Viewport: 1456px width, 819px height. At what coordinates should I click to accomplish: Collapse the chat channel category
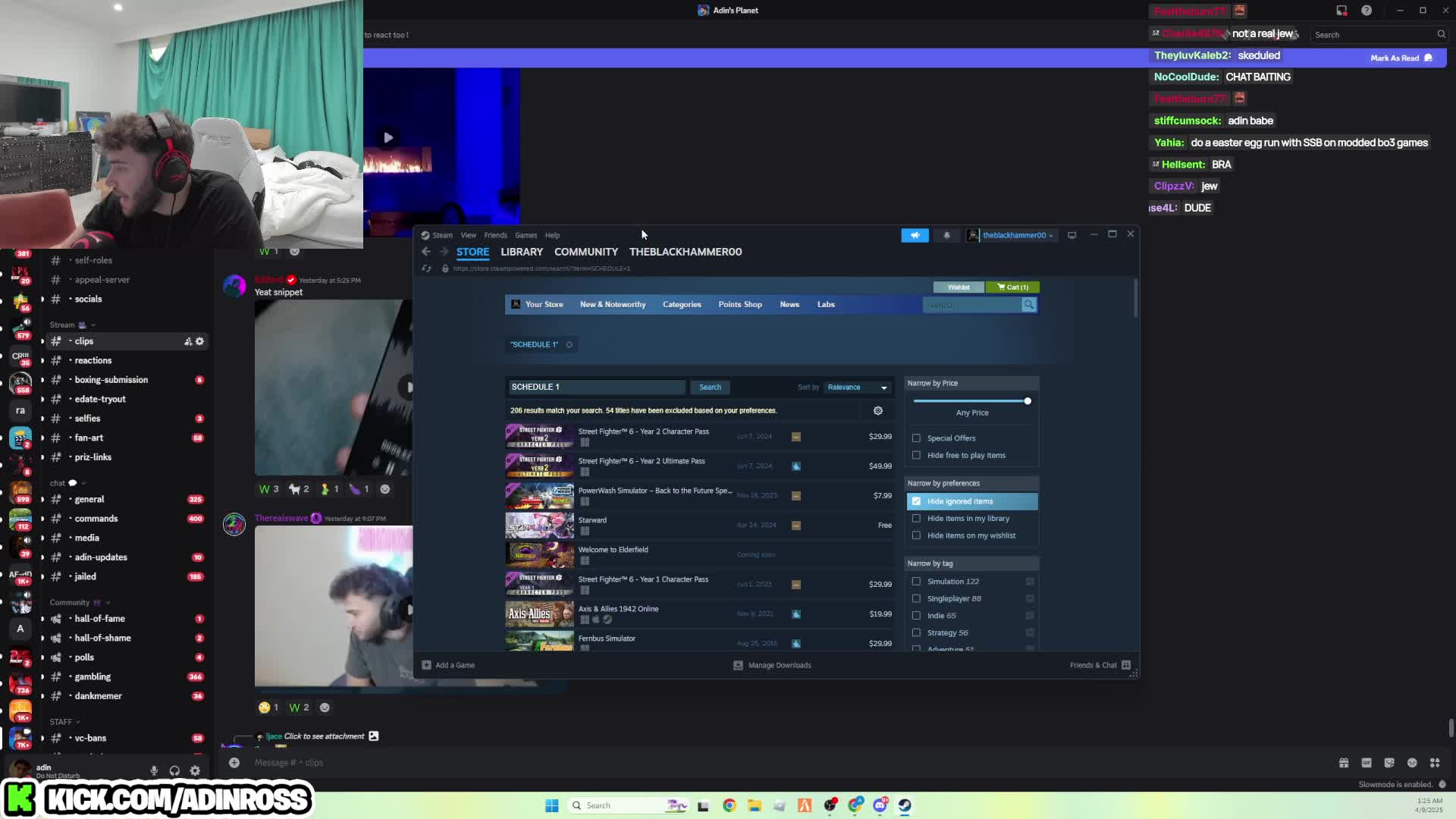click(x=67, y=483)
